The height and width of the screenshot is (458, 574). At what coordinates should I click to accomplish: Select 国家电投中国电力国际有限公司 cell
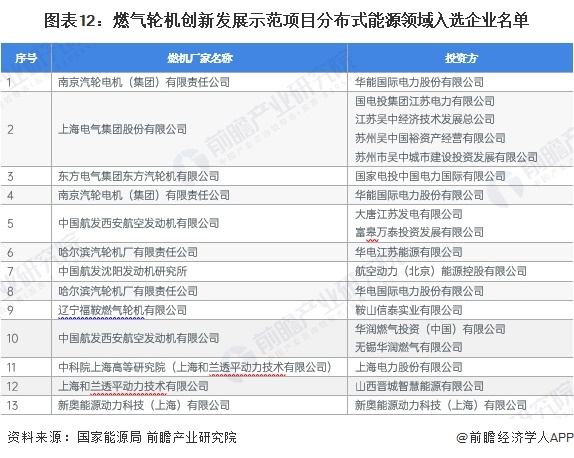(461, 176)
